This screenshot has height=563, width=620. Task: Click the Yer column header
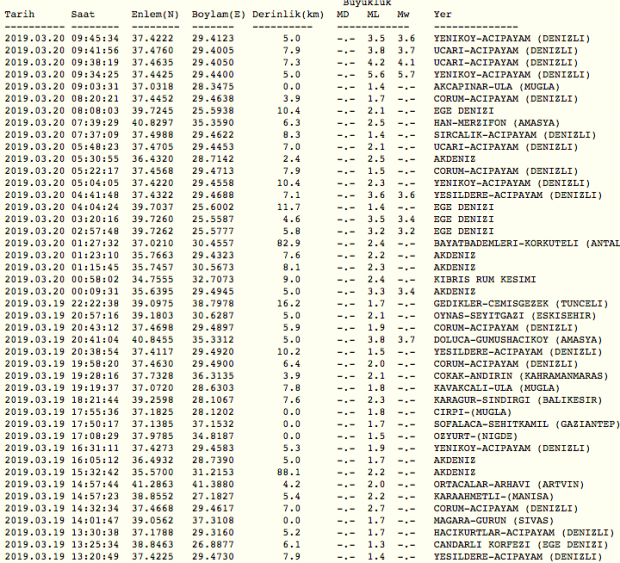(442, 16)
